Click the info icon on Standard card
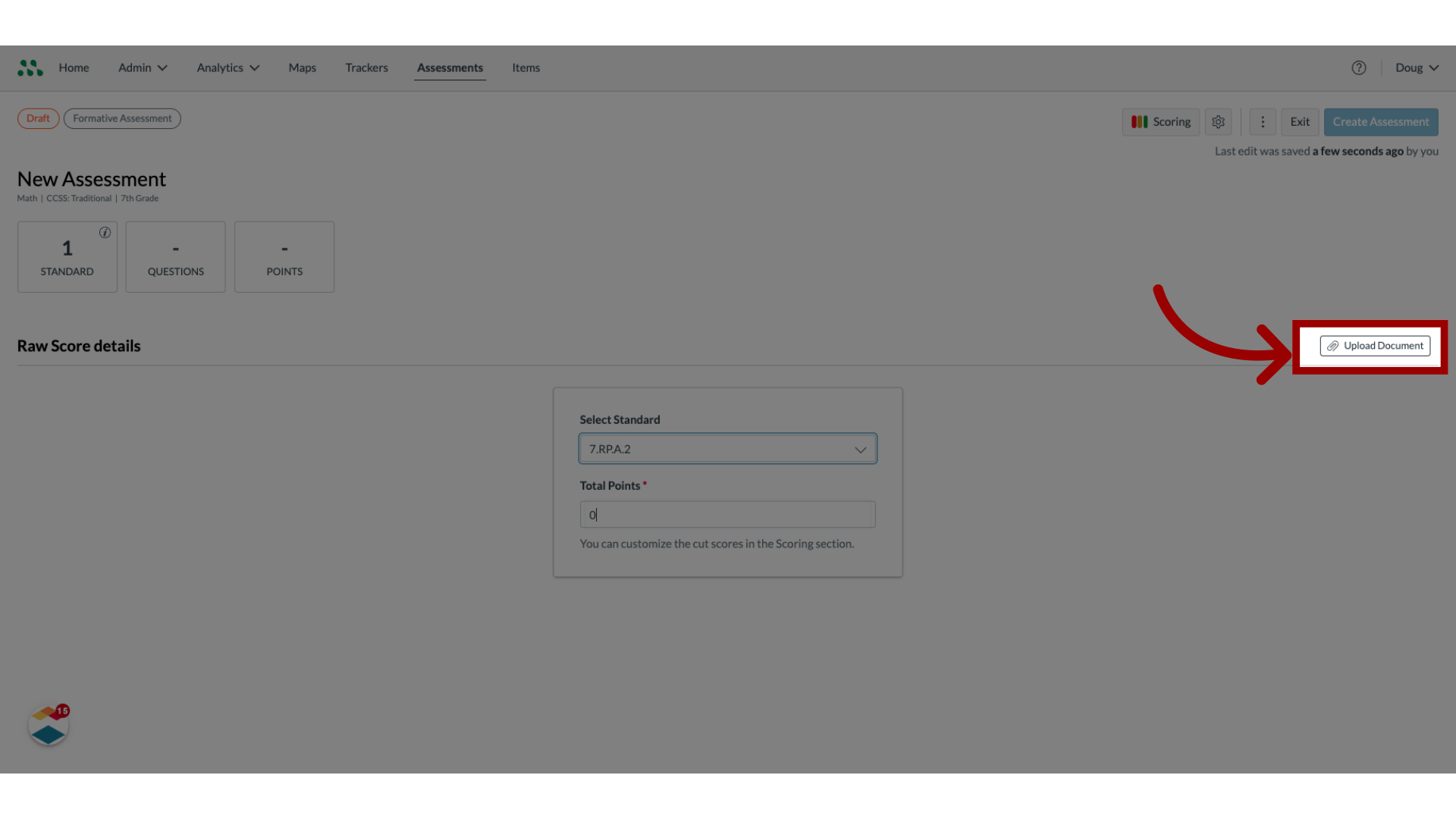The width and height of the screenshot is (1456, 819). pos(105,233)
